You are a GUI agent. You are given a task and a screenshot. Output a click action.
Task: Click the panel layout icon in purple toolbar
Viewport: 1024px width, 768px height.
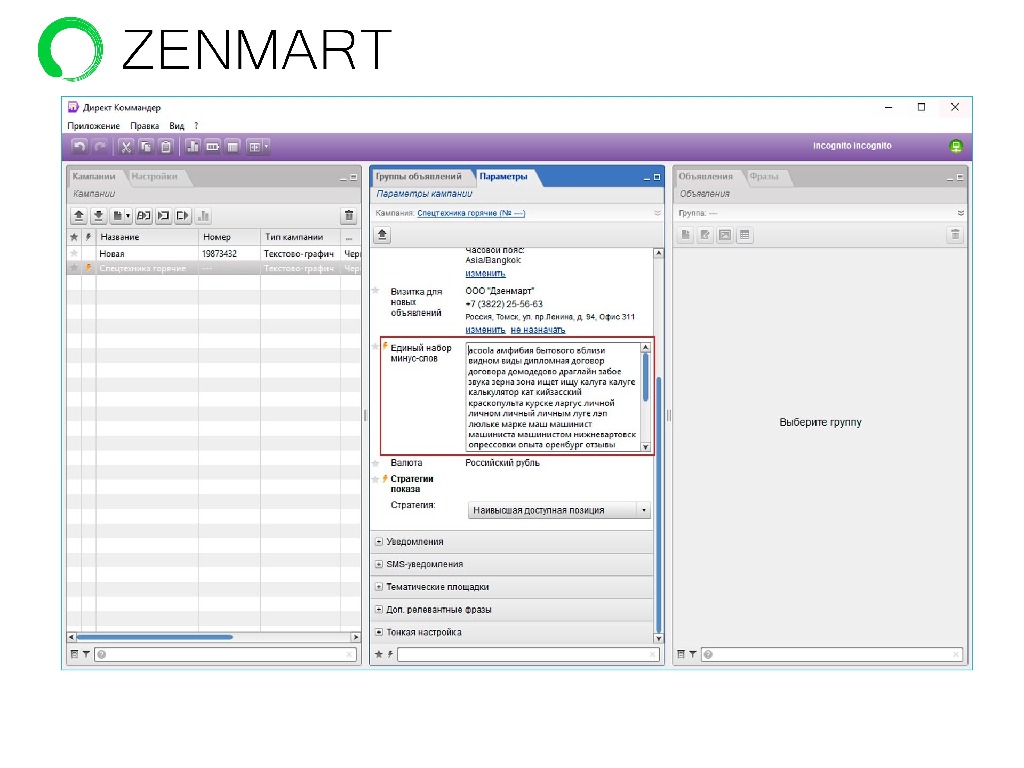(x=254, y=147)
